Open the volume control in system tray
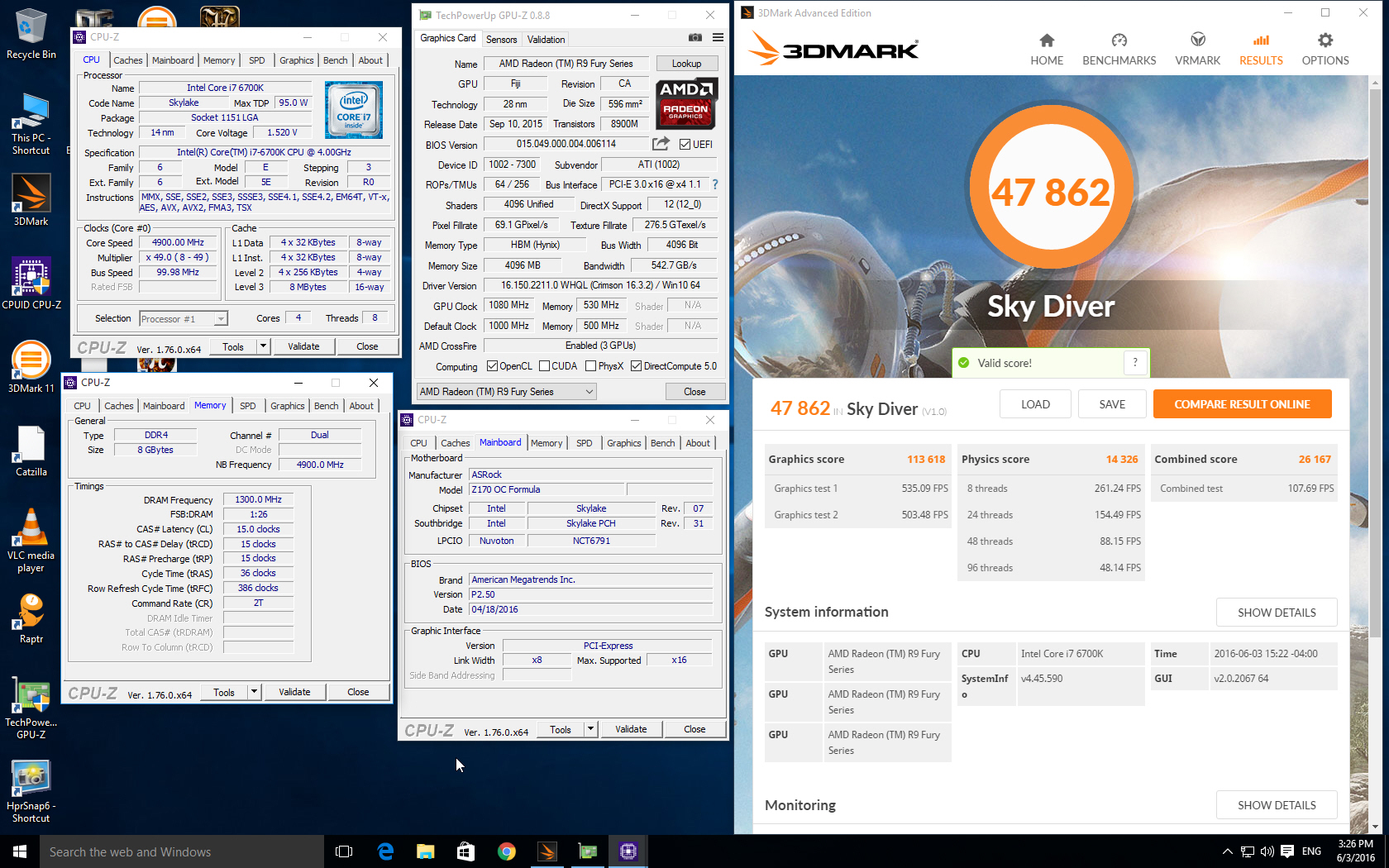The height and width of the screenshot is (868, 1389). pyautogui.click(x=1267, y=851)
